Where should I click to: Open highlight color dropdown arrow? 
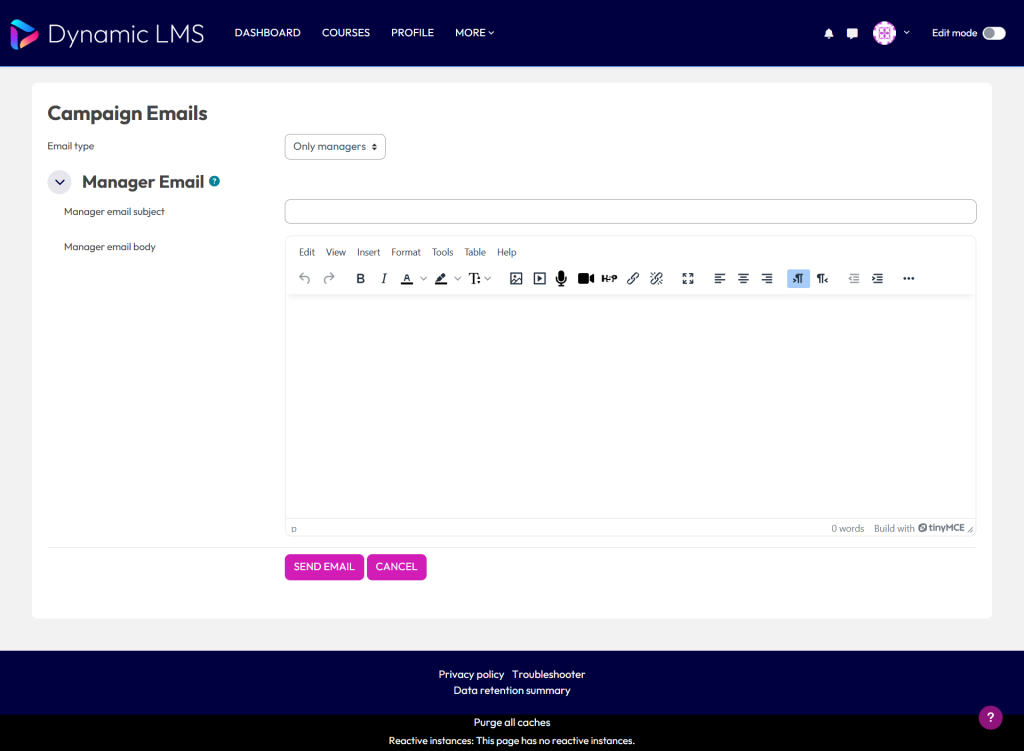coord(457,279)
